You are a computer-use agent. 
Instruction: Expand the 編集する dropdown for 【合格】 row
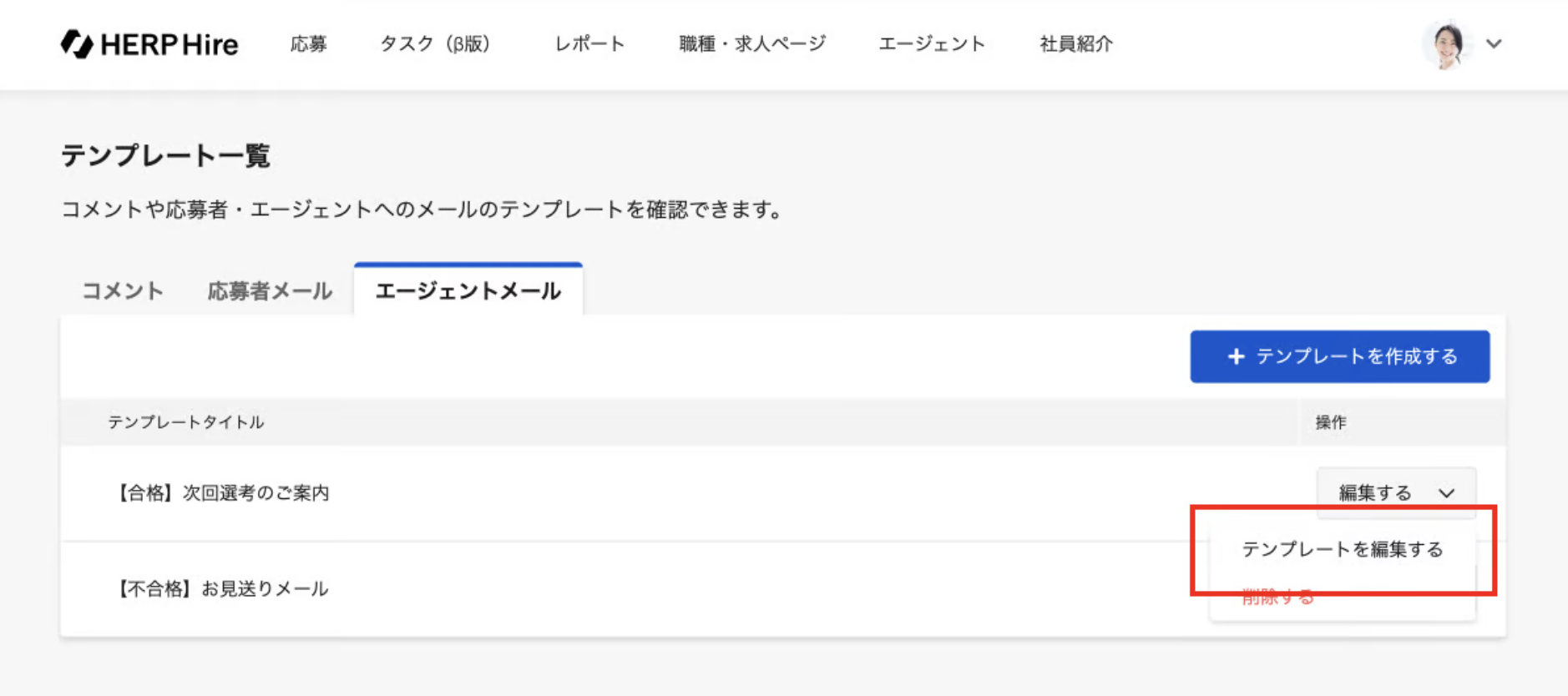pos(1395,492)
